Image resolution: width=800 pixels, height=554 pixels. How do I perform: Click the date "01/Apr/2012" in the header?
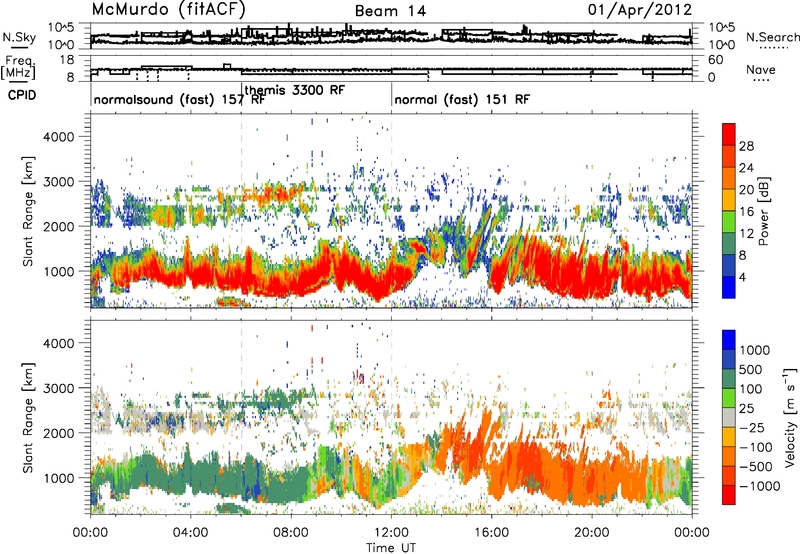click(640, 10)
